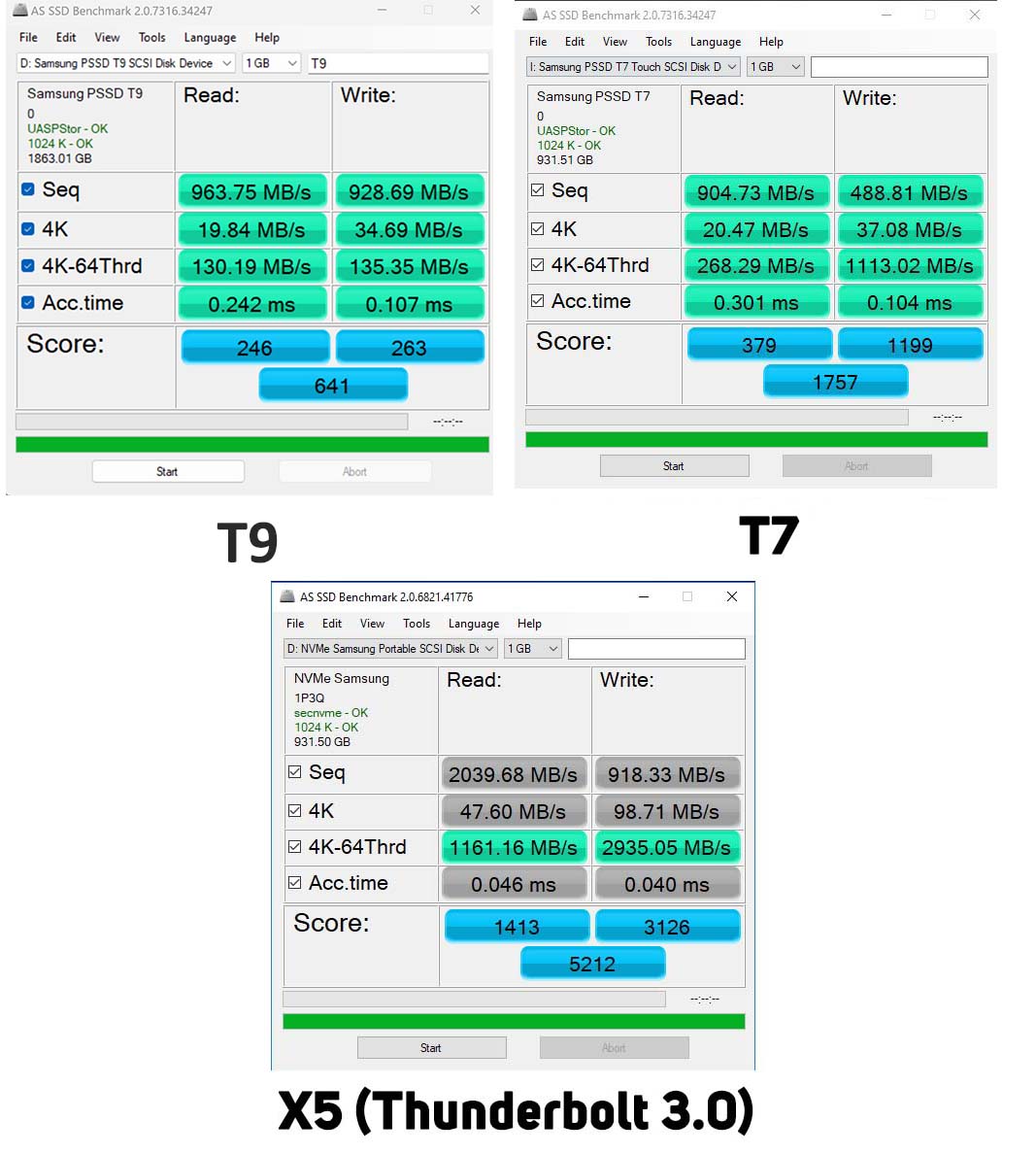Image resolution: width=1036 pixels, height=1154 pixels.
Task: Click the AS SSD app icon in T9 window title bar
Action: [x=19, y=11]
